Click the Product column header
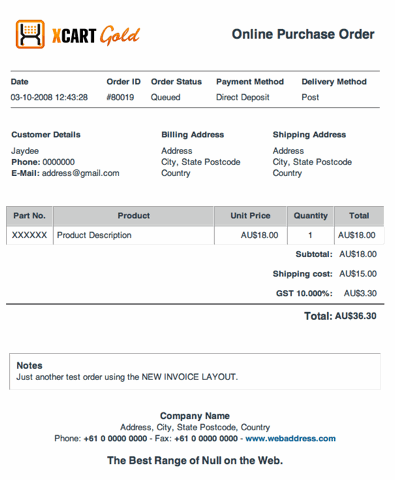 tap(134, 216)
